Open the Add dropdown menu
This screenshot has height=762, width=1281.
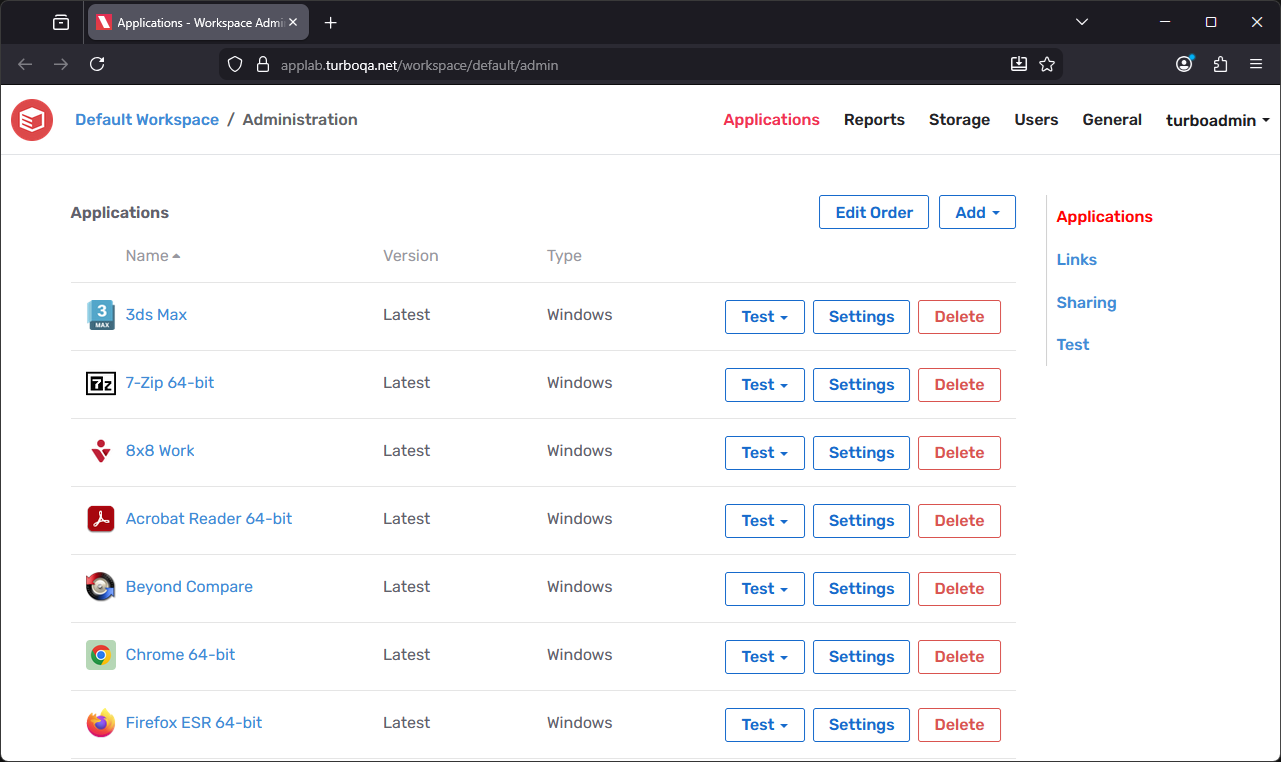point(977,212)
